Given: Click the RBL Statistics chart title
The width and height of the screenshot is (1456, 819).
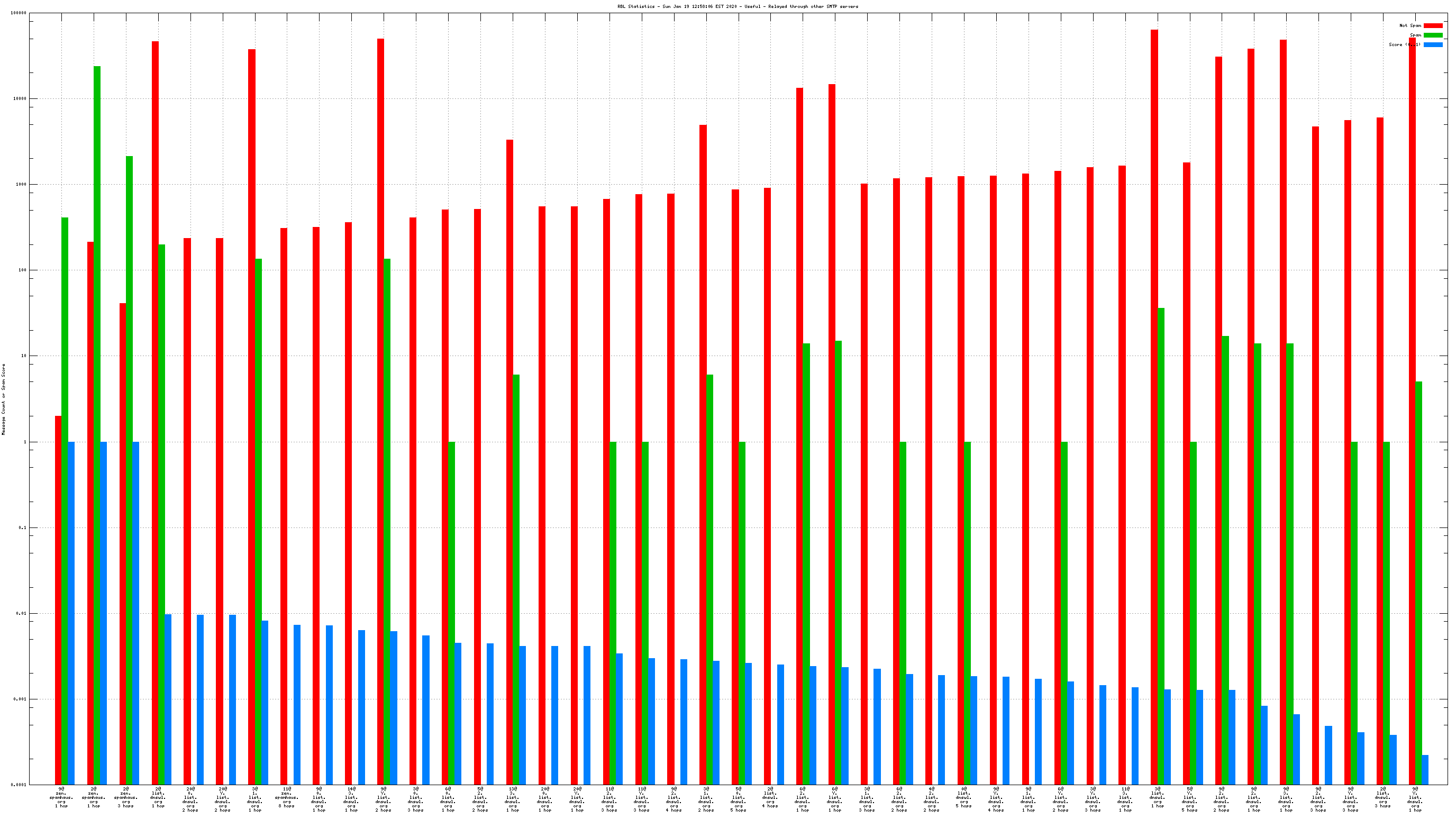Looking at the screenshot, I should 737,6.
